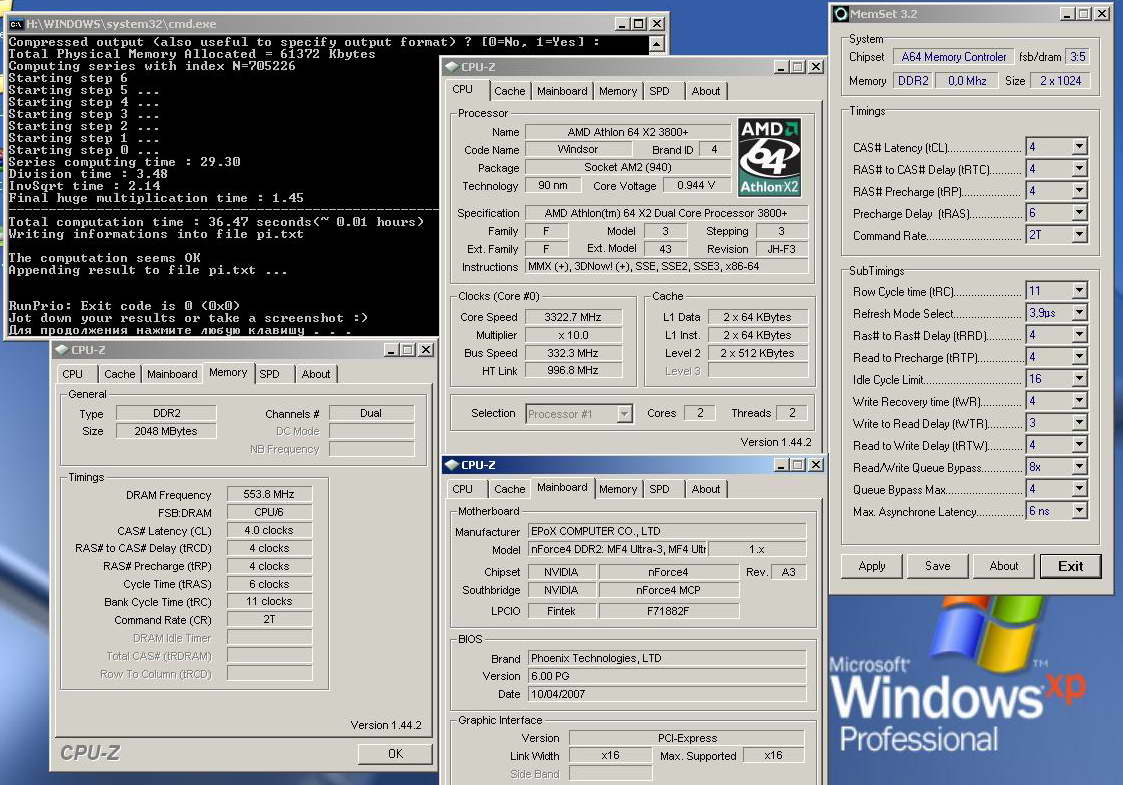Click the AMD Athlon X2 logo in CPU-Z
This screenshot has width=1123, height=785.
point(769,158)
